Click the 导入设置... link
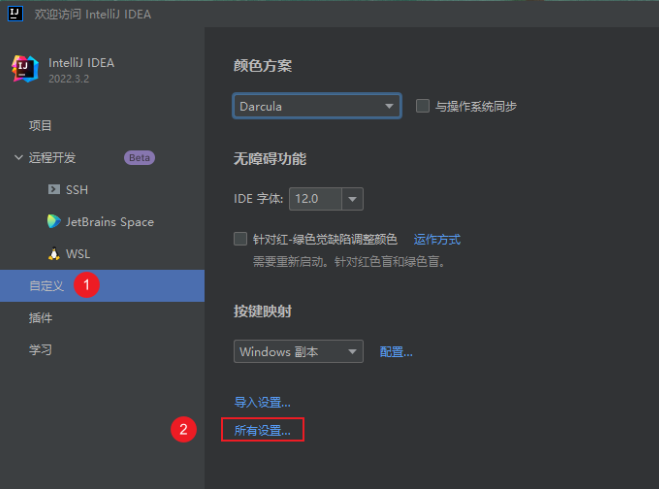The image size is (659, 489). tap(262, 403)
